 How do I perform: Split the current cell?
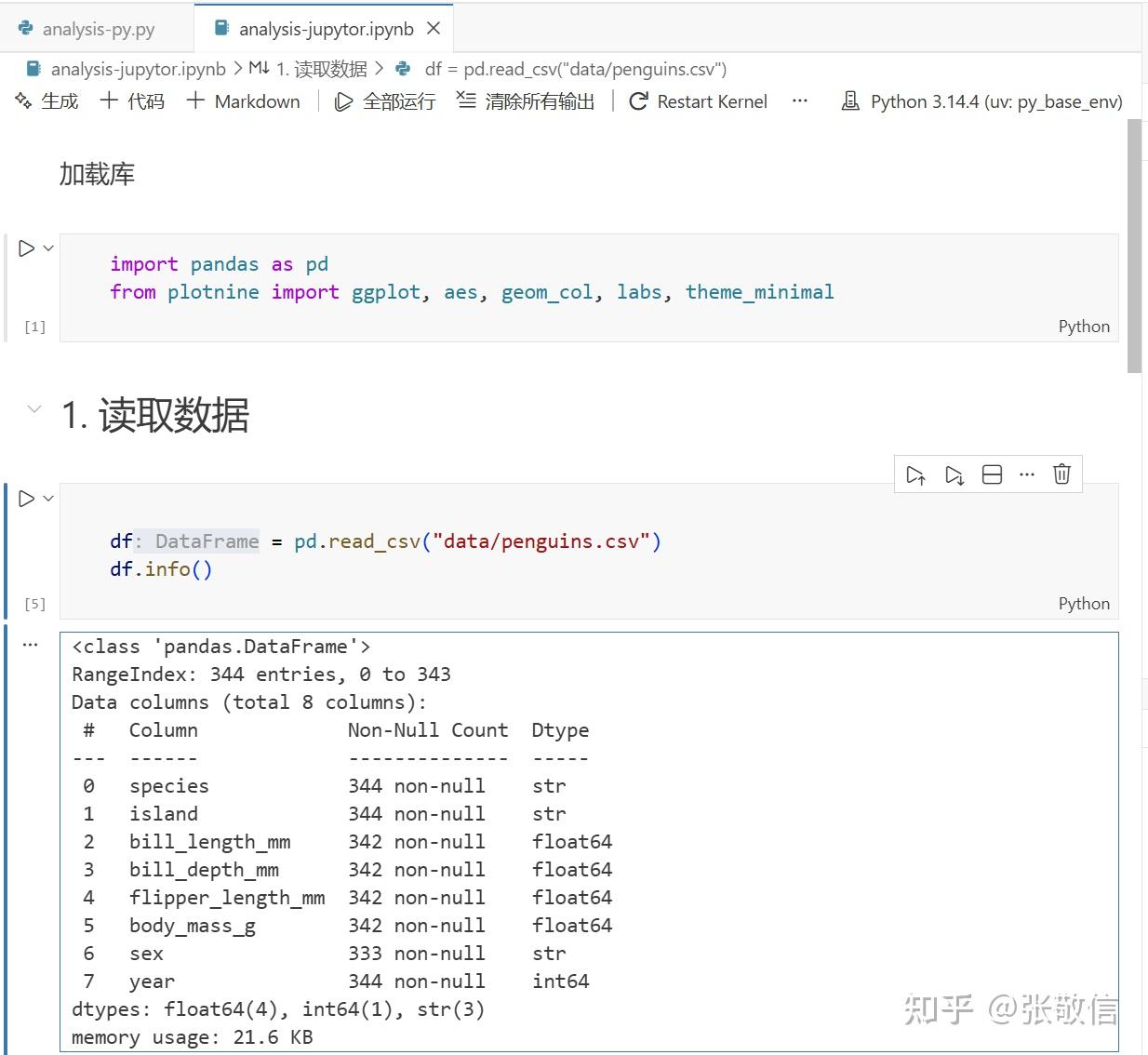click(x=993, y=474)
